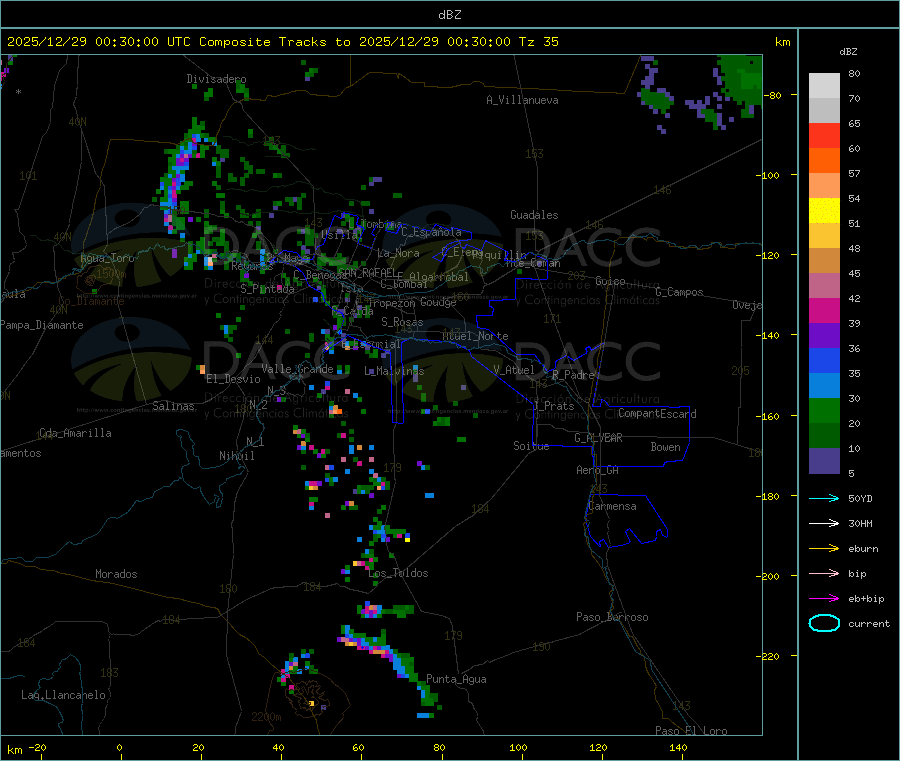The image size is (900, 761).
Task: Click the Aero_GA map label
Action: click(x=598, y=470)
